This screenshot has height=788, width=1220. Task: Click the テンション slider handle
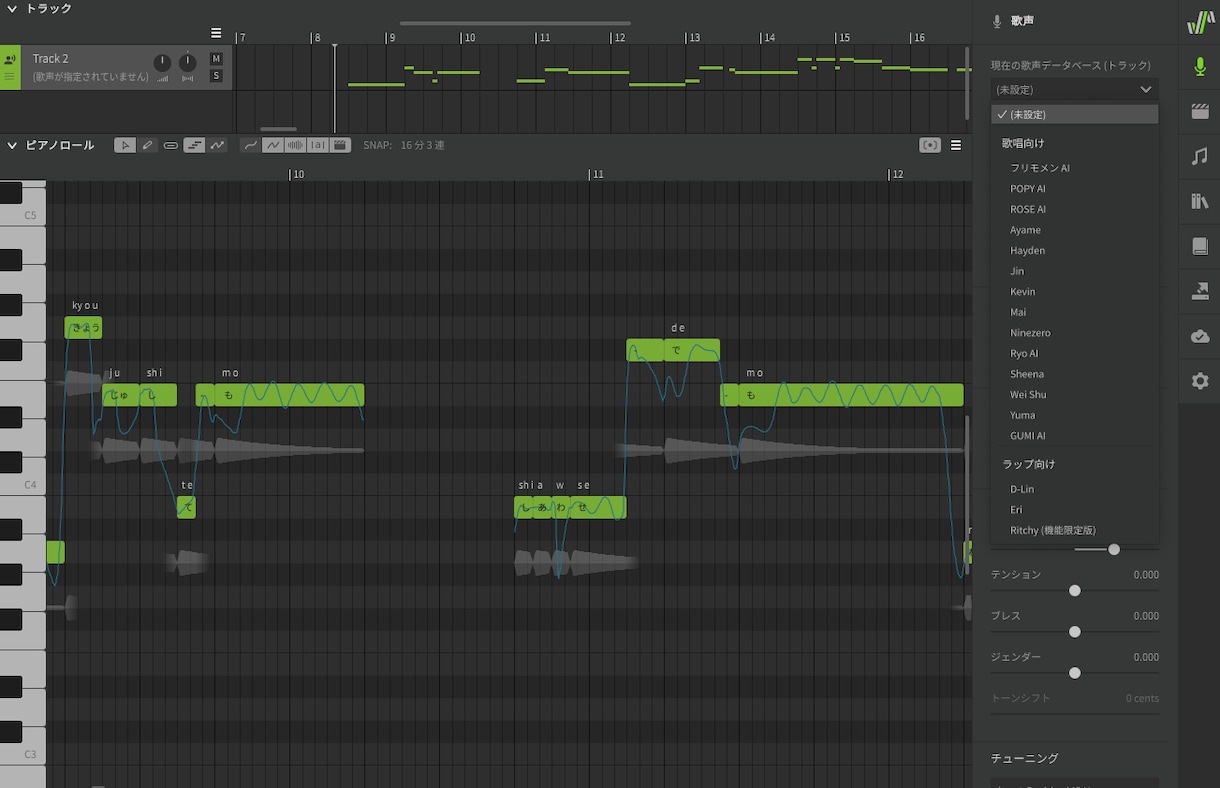pos(1075,591)
